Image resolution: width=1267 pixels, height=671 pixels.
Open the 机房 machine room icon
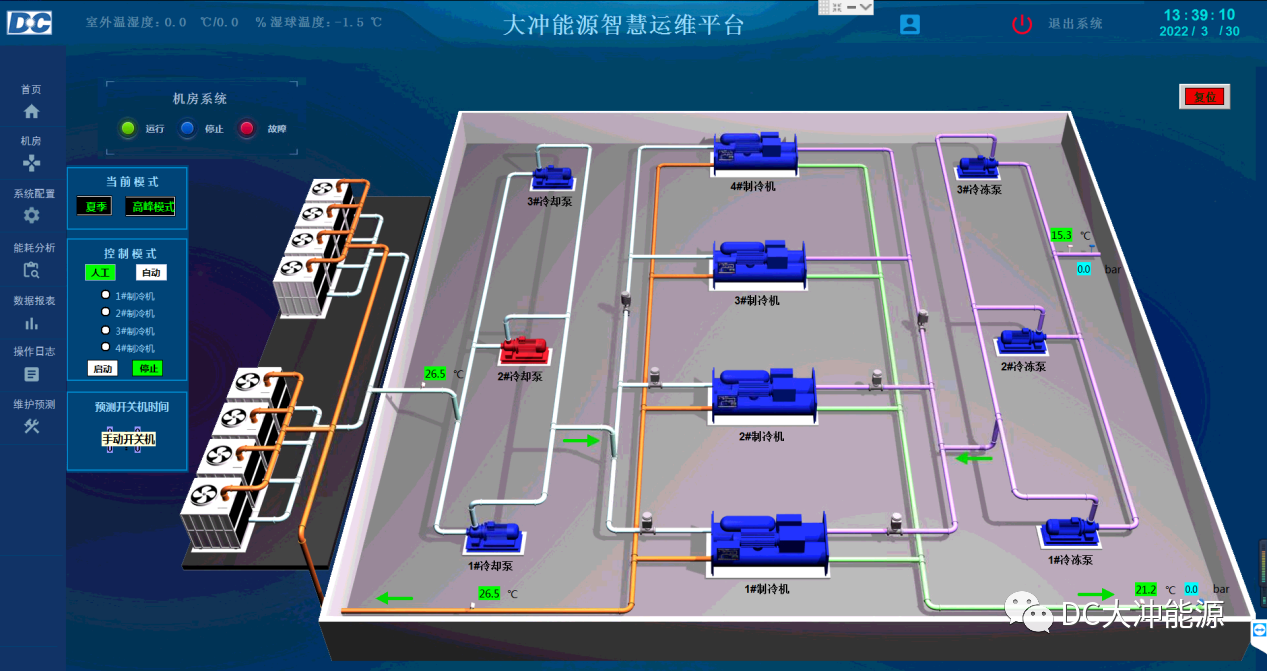[31, 163]
